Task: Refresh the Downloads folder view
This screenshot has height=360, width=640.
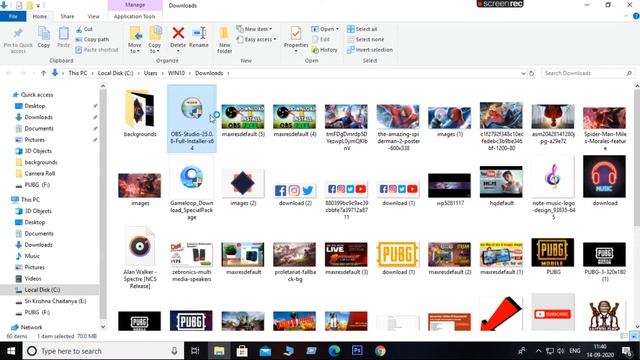Action: pos(531,73)
